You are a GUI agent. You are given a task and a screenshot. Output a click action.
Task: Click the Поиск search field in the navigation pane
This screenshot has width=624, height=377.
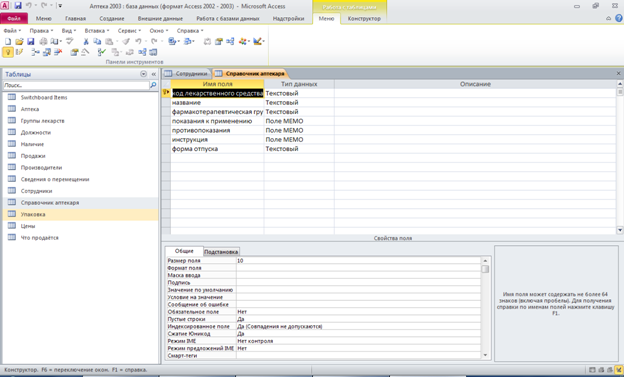[x=76, y=85]
